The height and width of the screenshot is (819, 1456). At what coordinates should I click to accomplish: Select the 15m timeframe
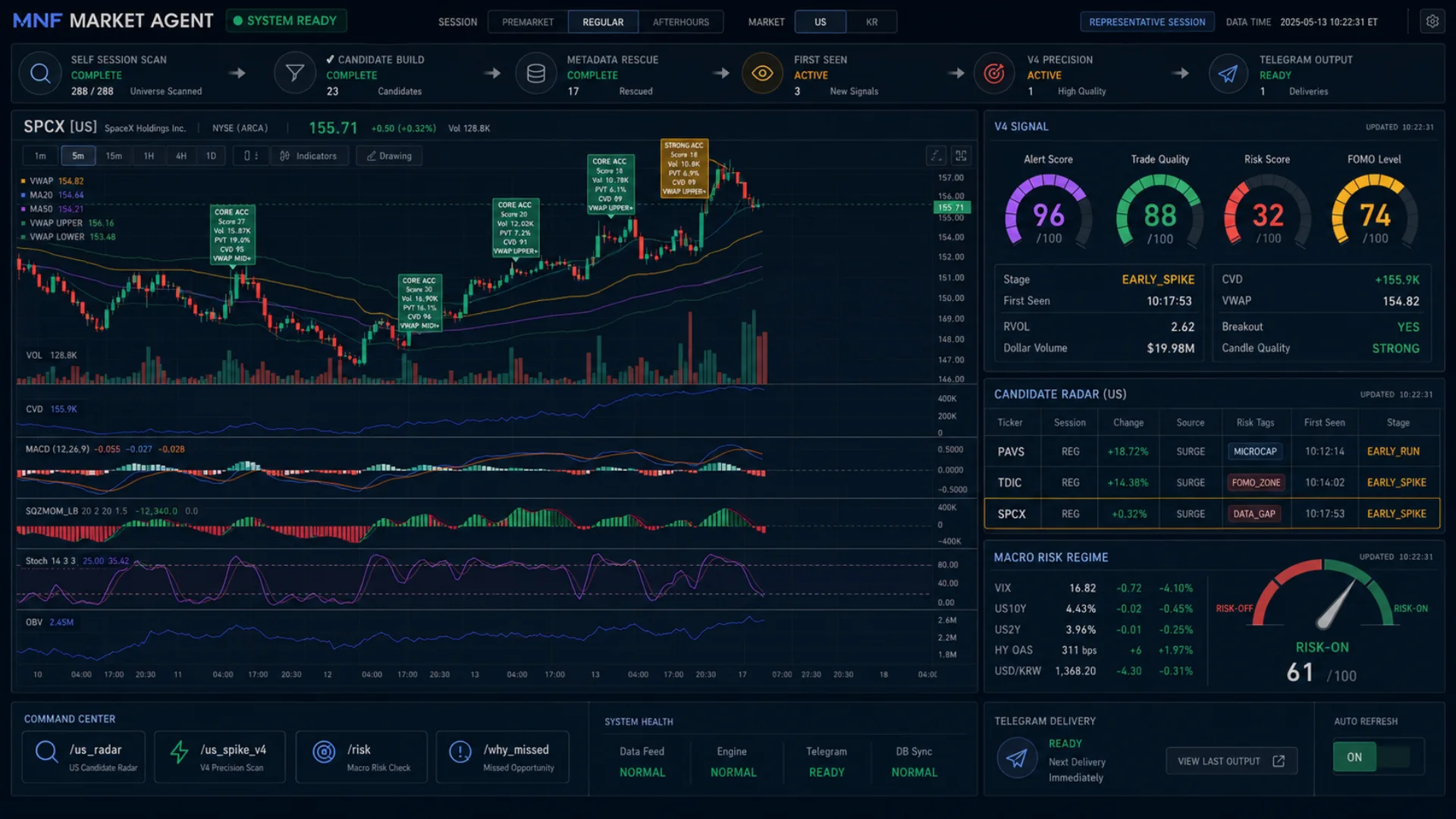114,155
